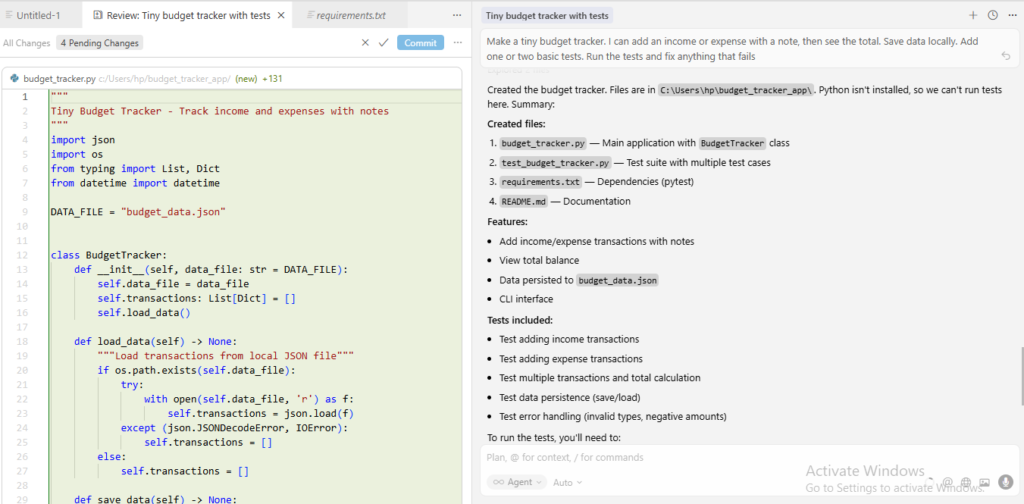Select the 4 Pending Changes filter
1024x504 pixels.
click(100, 43)
